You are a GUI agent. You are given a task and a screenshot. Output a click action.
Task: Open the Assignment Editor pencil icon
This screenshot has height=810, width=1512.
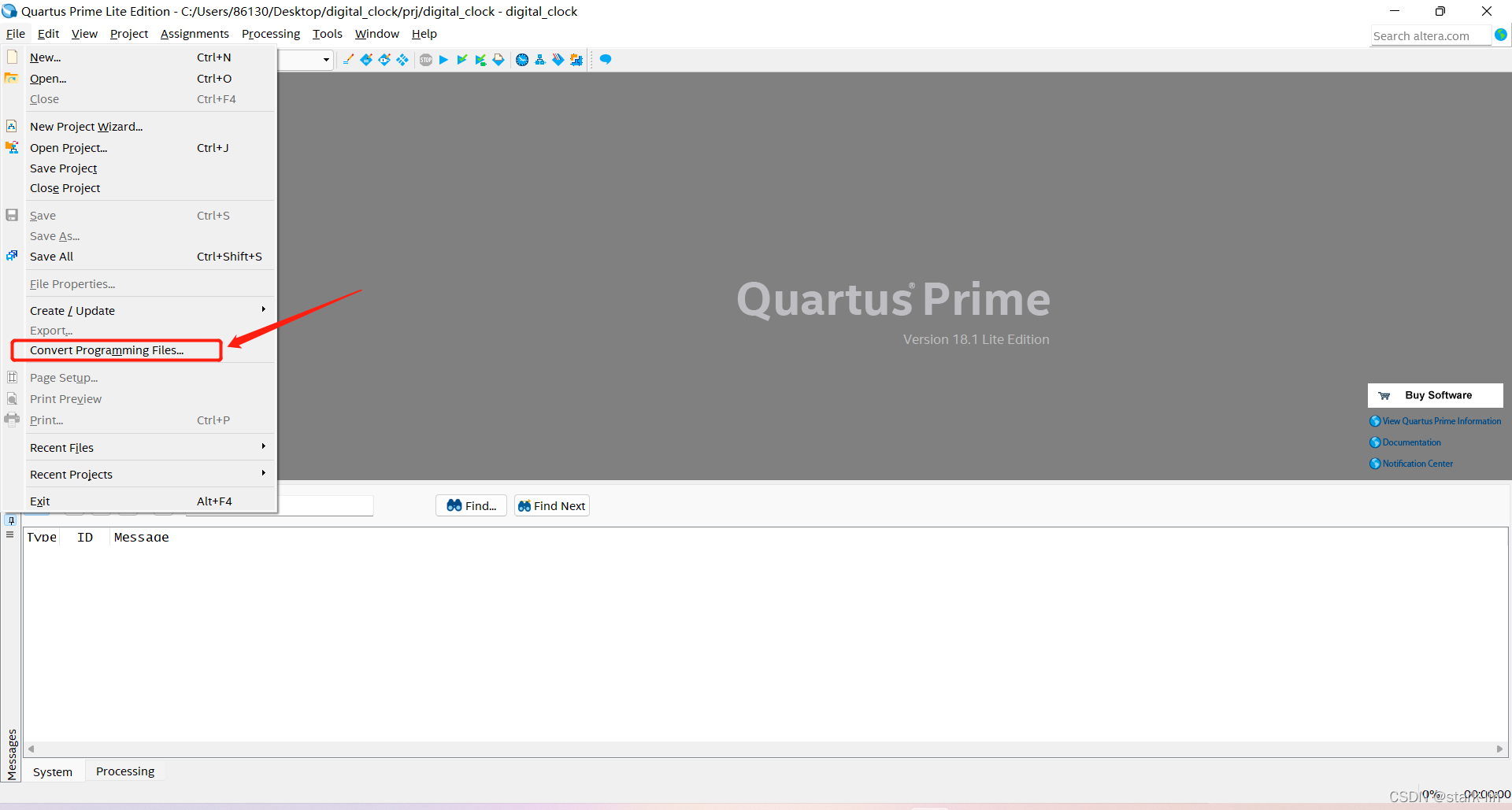(348, 60)
